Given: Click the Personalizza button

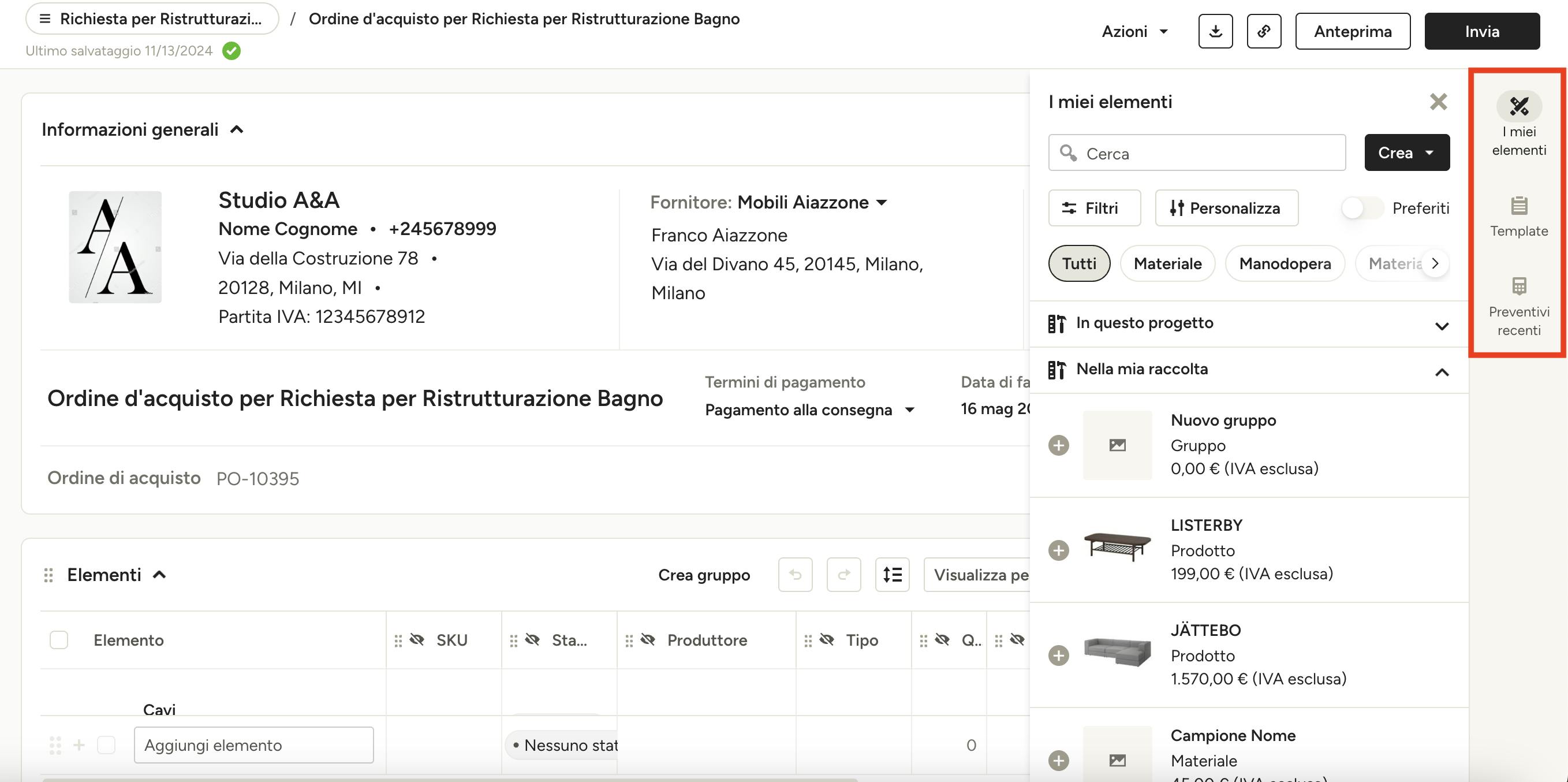Looking at the screenshot, I should pos(1226,208).
